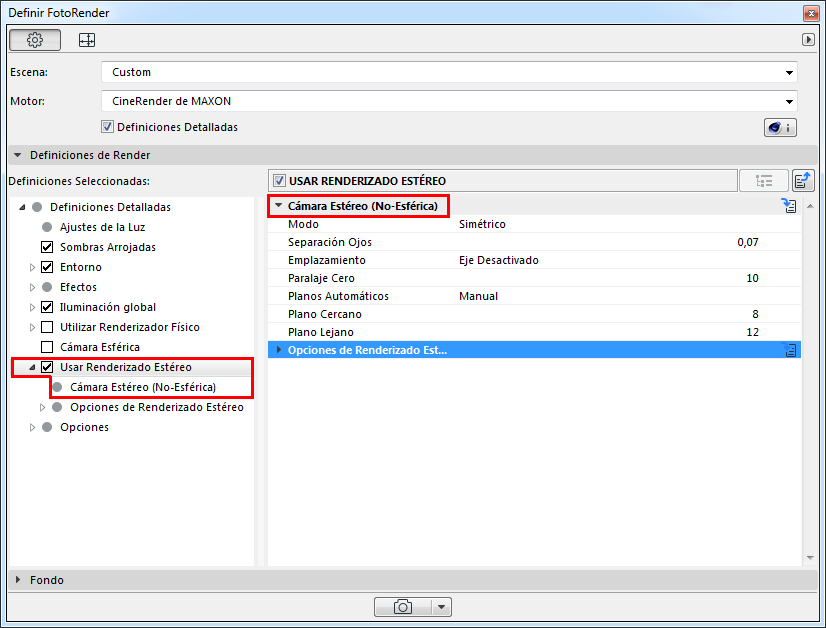The image size is (826, 628).
Task: Uncheck Iluminación global checkbox
Action: (47, 307)
